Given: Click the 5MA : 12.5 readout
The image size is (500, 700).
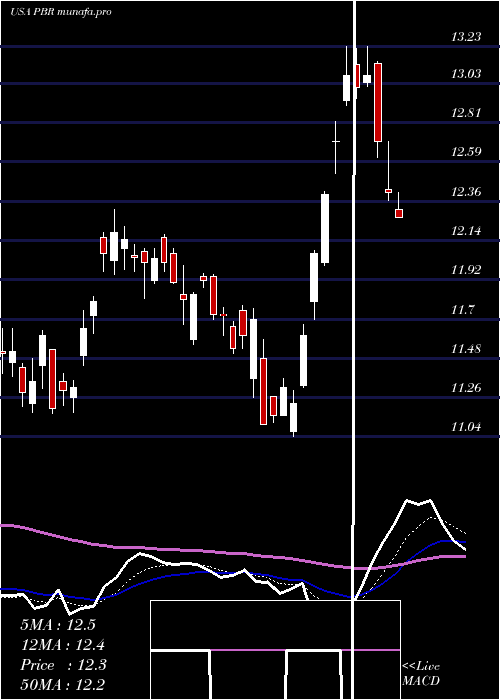Looking at the screenshot, I should (58, 625).
